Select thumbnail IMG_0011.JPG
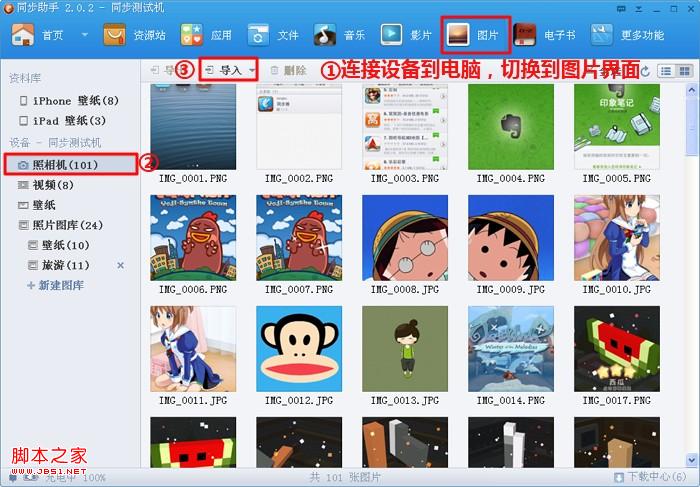This screenshot has width=700, height=487. pyautogui.click(x=193, y=349)
